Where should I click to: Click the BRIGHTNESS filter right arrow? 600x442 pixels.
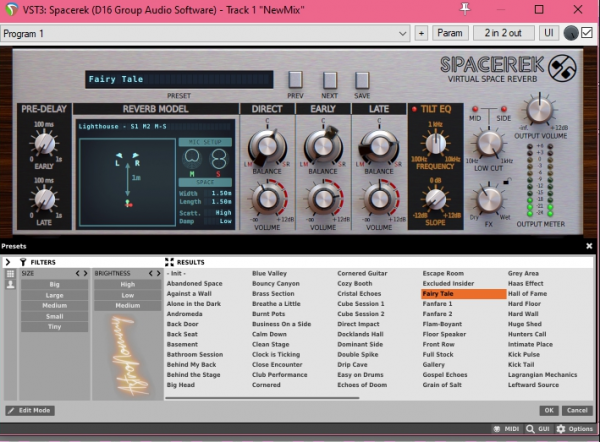[158, 273]
